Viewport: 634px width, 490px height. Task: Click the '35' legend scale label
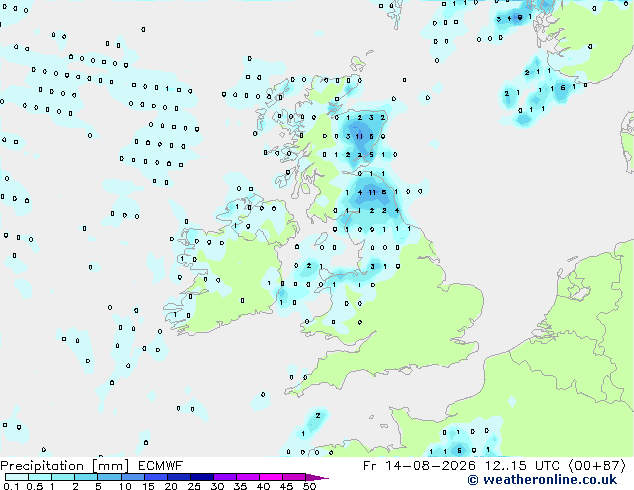[240, 486]
